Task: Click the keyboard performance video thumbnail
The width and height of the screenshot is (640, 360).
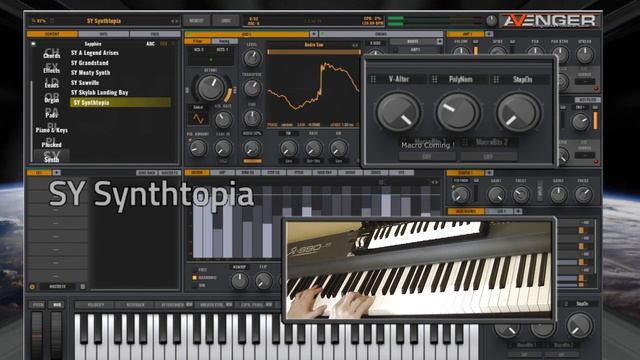Action: pyautogui.click(x=419, y=270)
